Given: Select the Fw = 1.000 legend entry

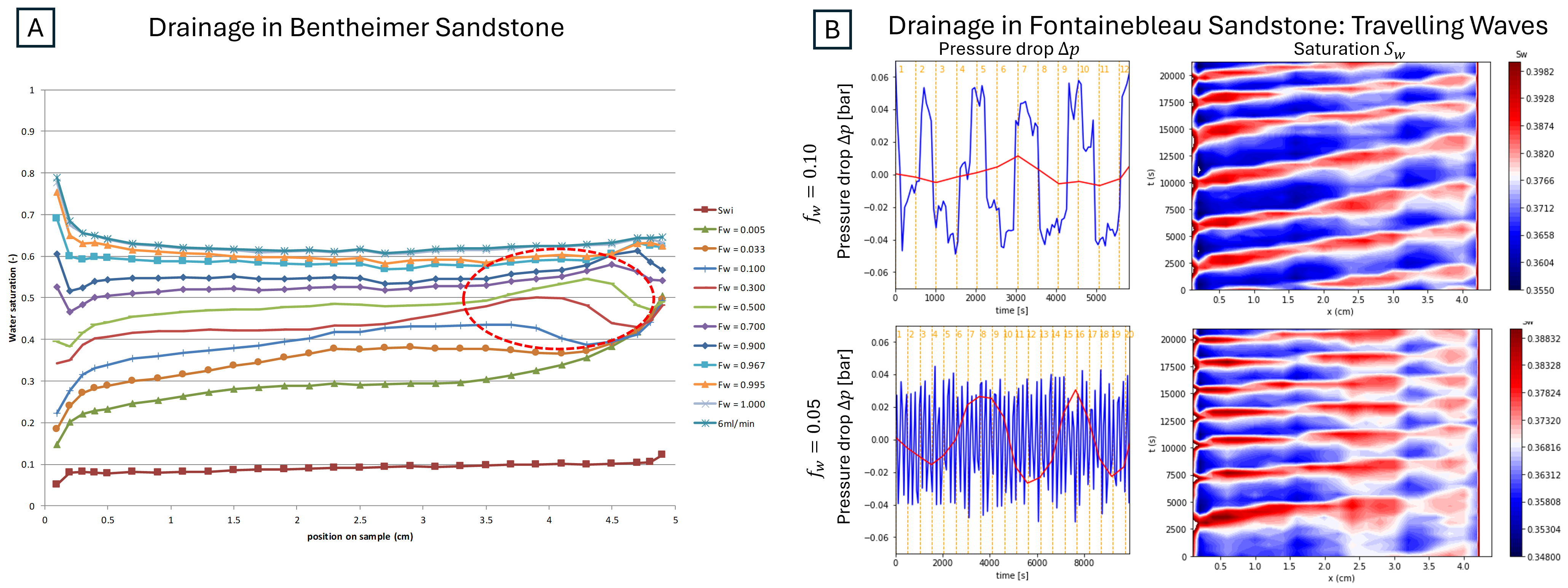Looking at the screenshot, I should point(740,404).
